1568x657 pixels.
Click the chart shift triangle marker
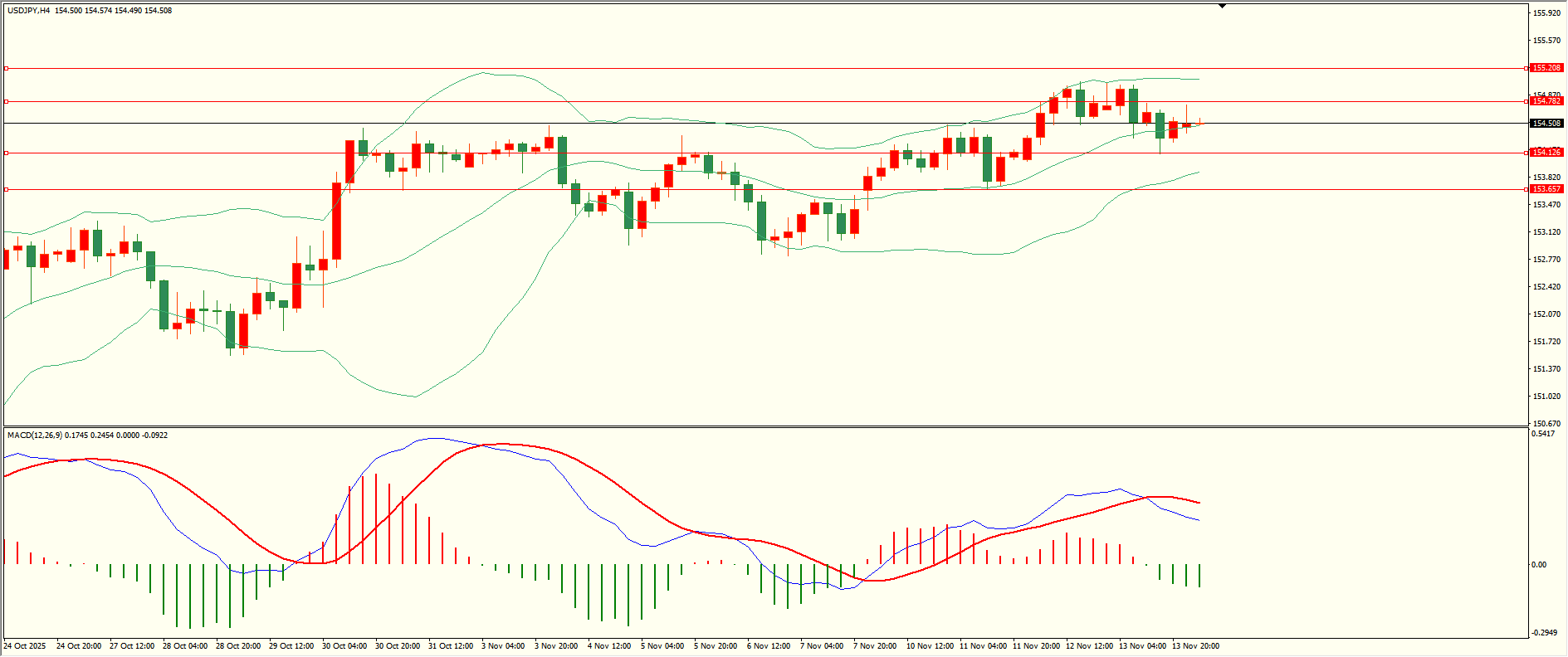[x=1222, y=6]
